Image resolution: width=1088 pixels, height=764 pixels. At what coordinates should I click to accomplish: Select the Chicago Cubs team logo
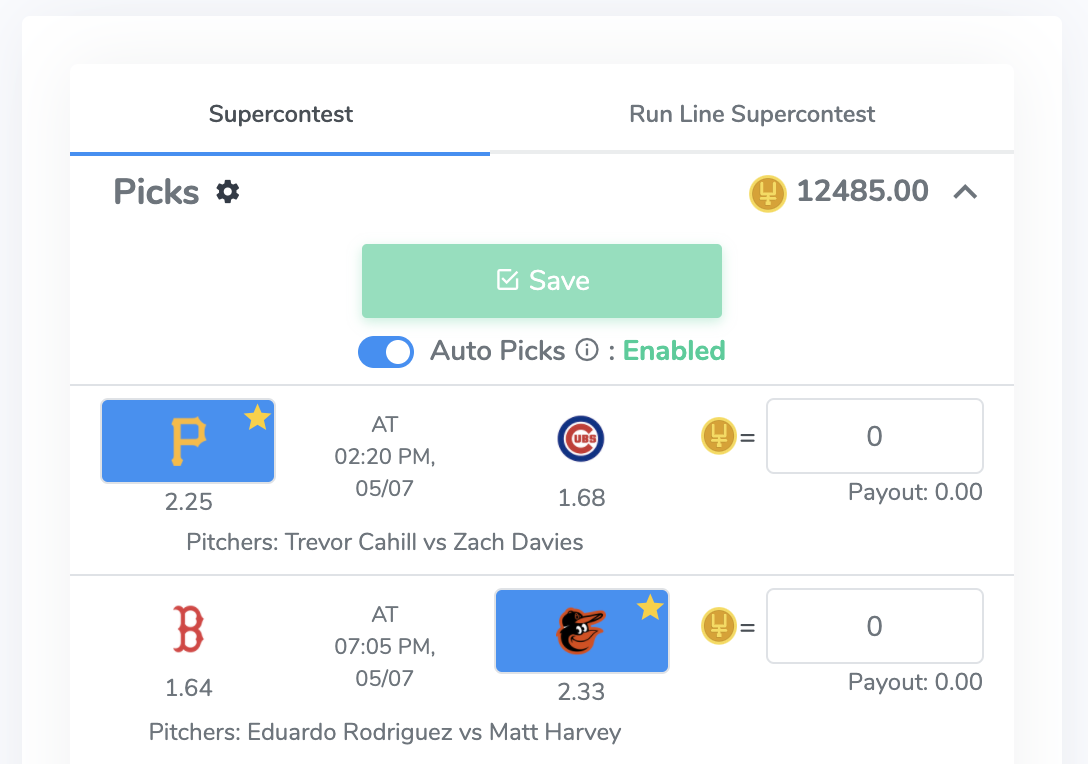coord(581,439)
